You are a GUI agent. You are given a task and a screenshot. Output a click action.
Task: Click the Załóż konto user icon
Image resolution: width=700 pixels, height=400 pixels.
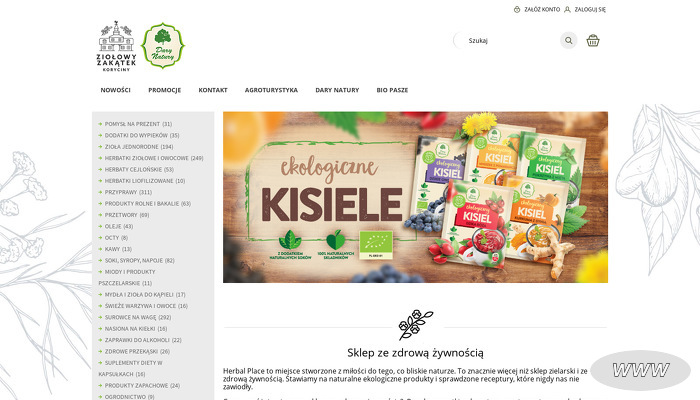[517, 9]
